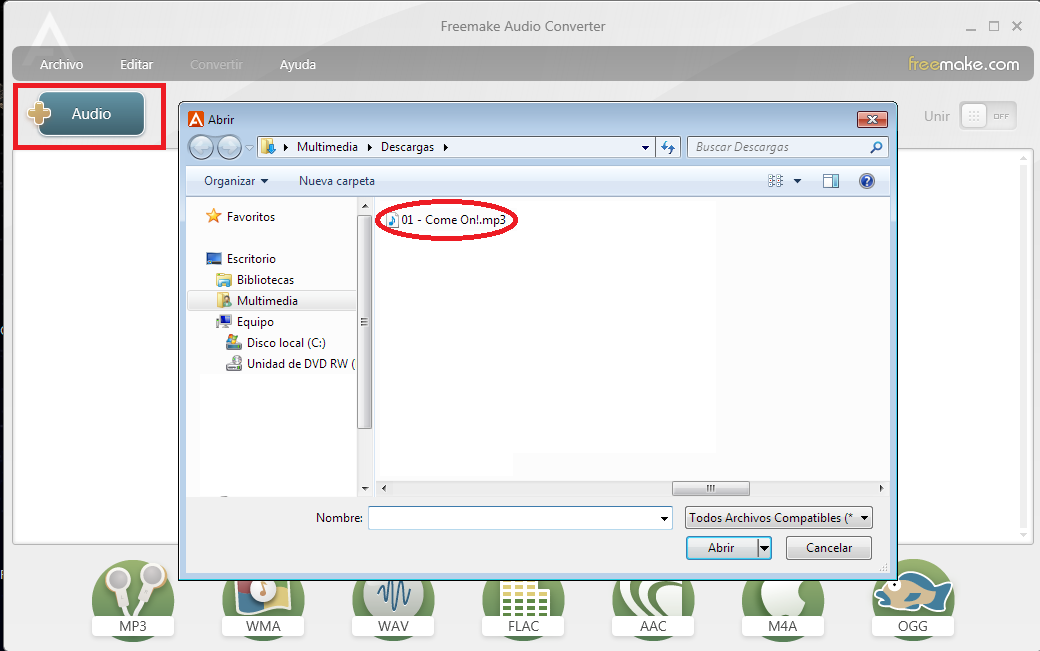
Task: Maximize the Freemake Audio Converter window
Action: [x=994, y=27]
